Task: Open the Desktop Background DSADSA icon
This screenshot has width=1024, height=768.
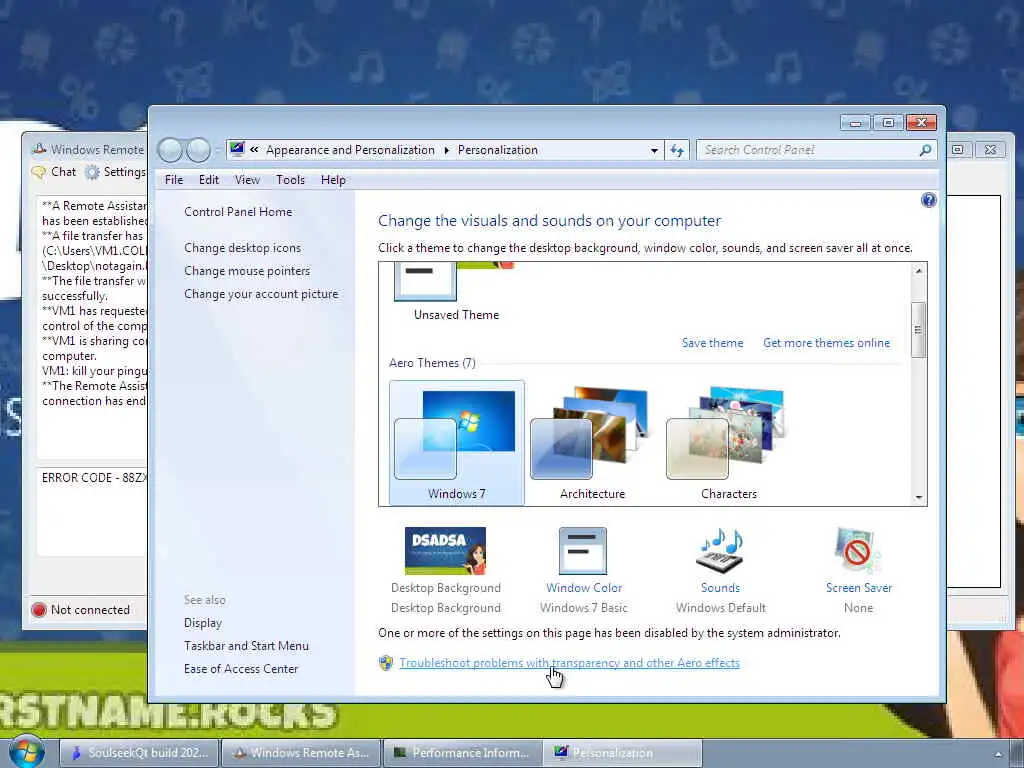Action: pyautogui.click(x=445, y=551)
